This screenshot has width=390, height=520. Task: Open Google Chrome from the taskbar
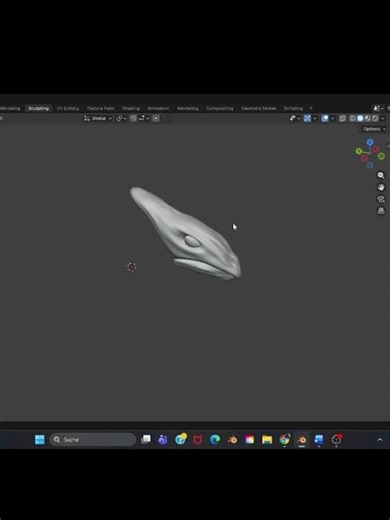coord(285,440)
